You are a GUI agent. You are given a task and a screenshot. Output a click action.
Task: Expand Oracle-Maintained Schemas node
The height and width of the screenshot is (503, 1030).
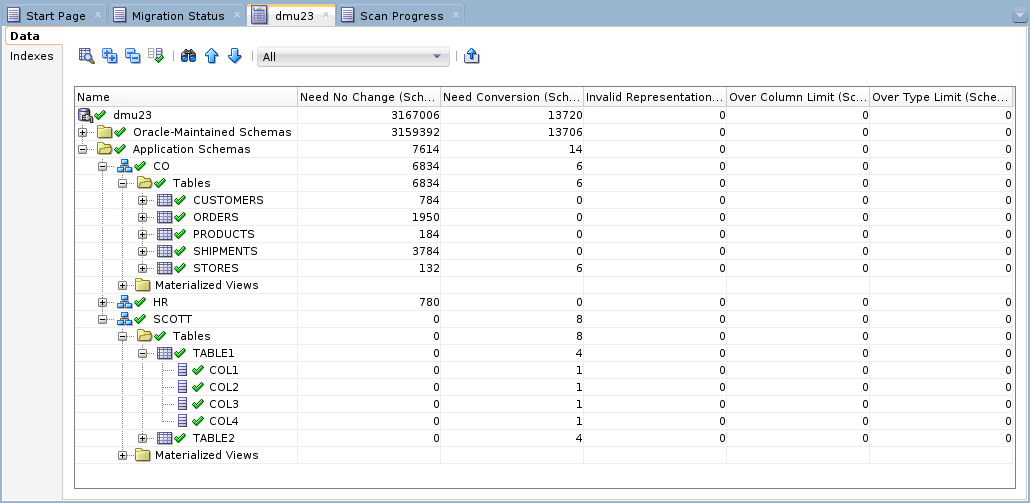(82, 132)
